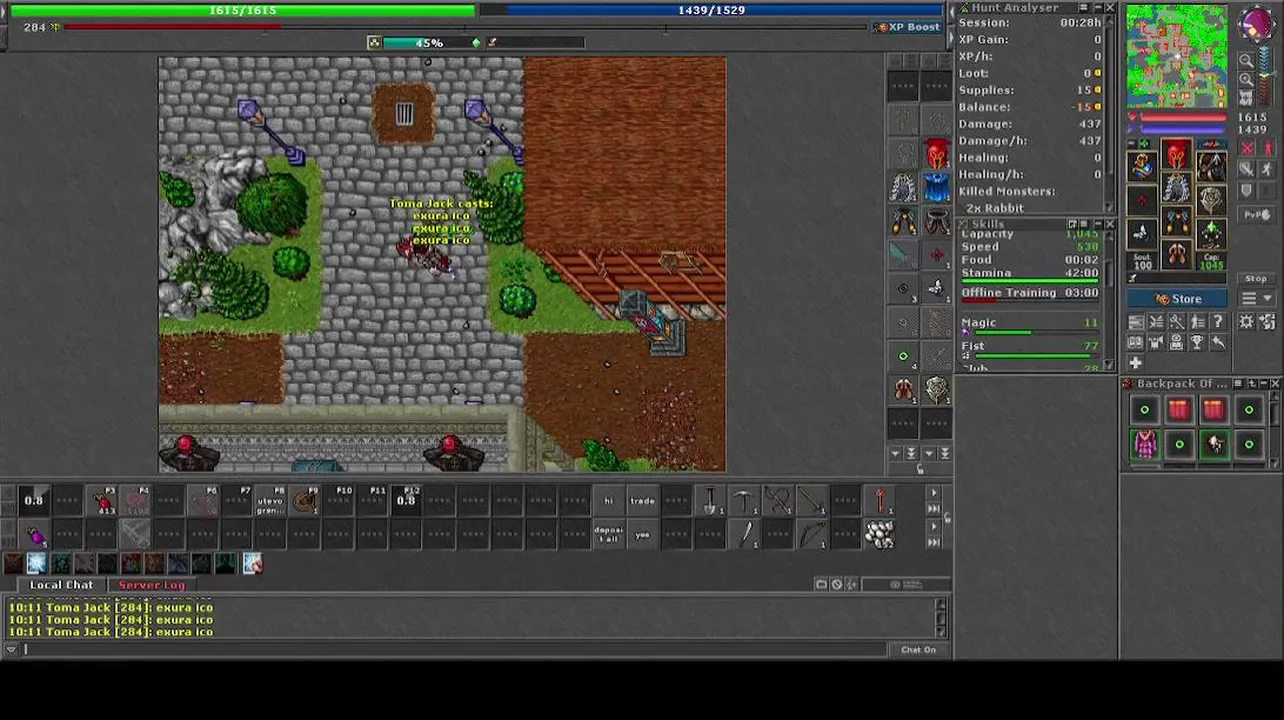This screenshot has height=720, width=1284.
Task: Toggle the red crossed swords icon
Action: point(1247,150)
